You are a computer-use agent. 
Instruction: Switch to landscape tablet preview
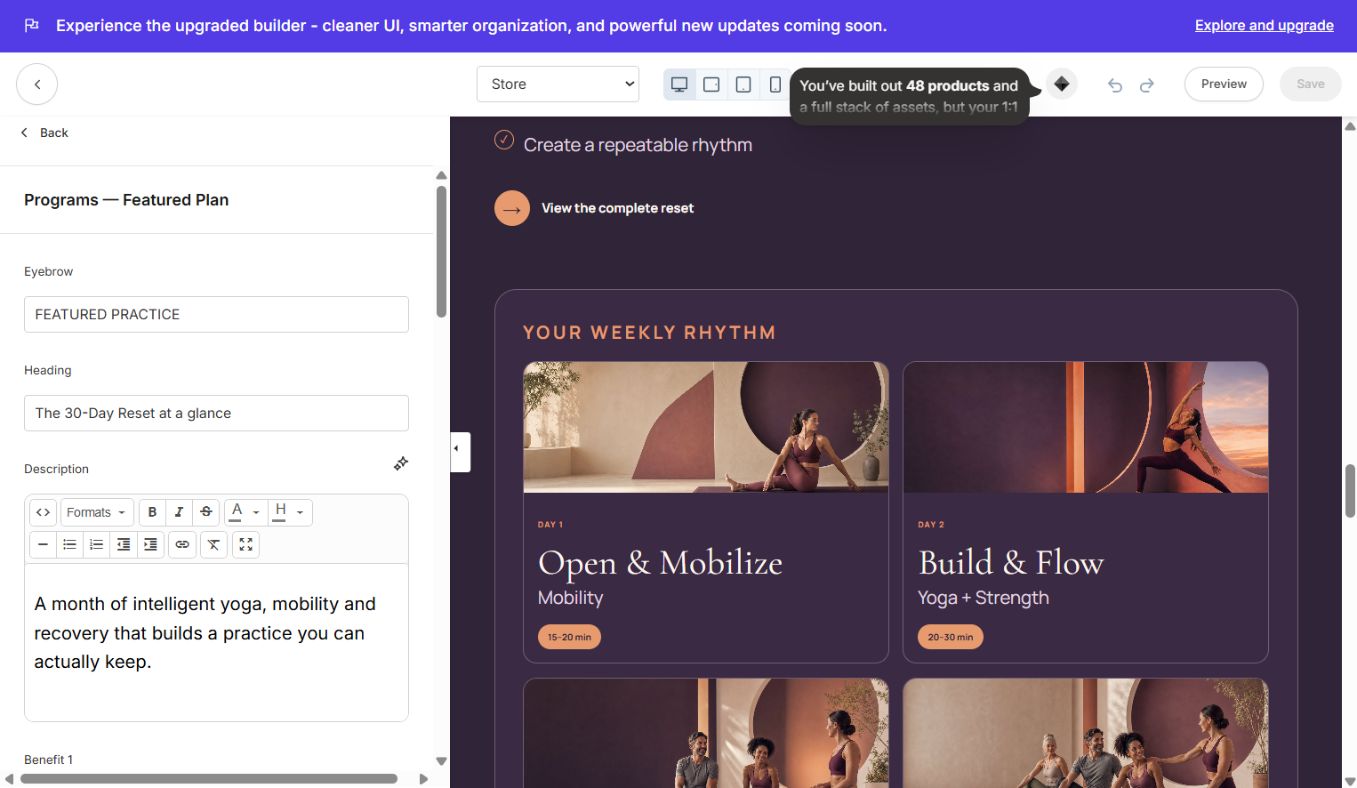pyautogui.click(x=712, y=84)
